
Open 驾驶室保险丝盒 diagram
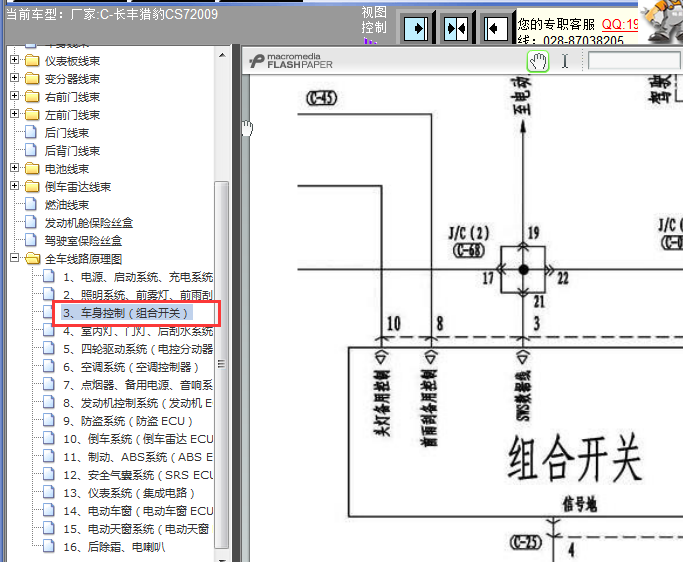pyautogui.click(x=83, y=241)
